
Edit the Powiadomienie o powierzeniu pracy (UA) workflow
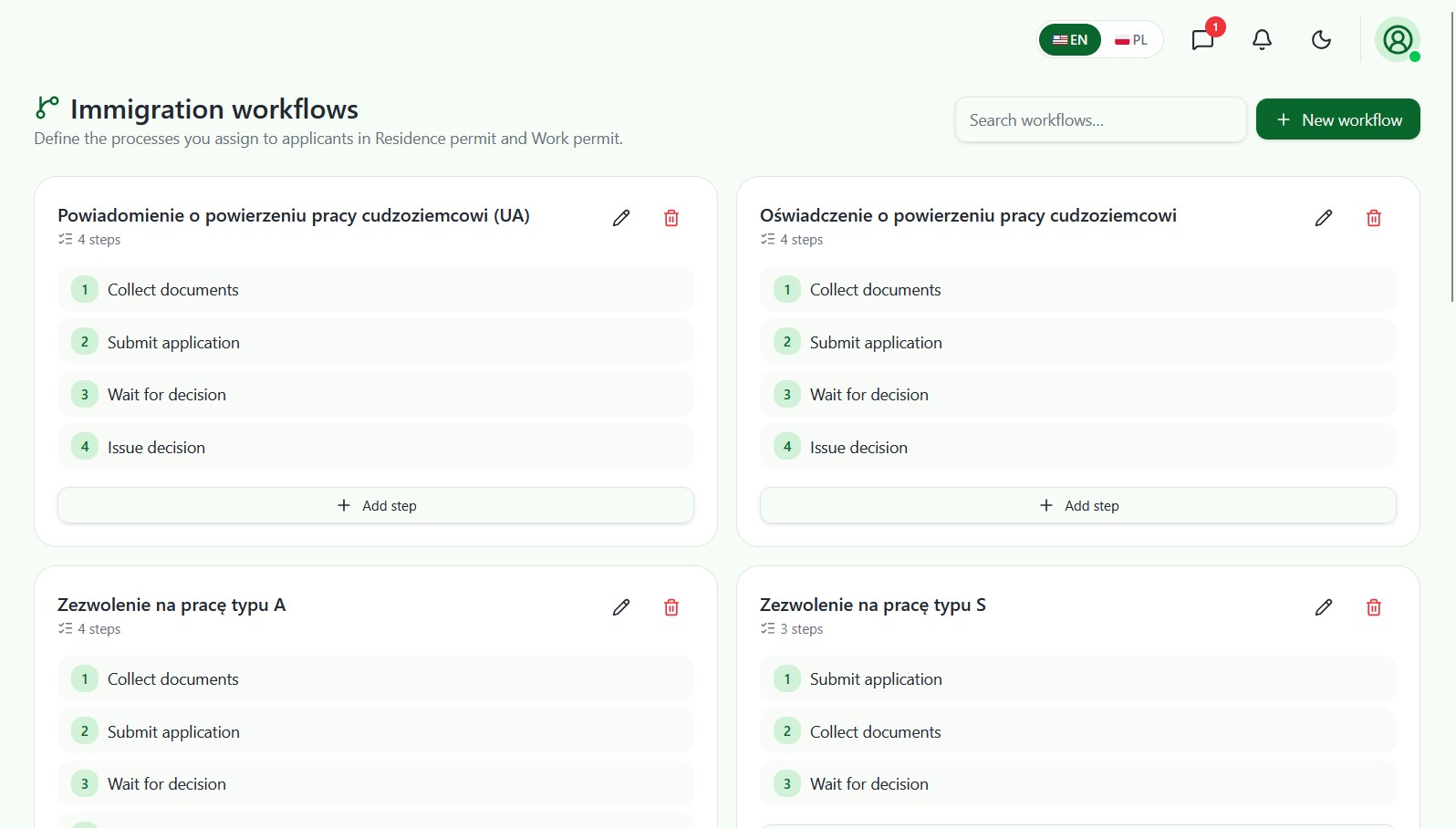point(621,218)
